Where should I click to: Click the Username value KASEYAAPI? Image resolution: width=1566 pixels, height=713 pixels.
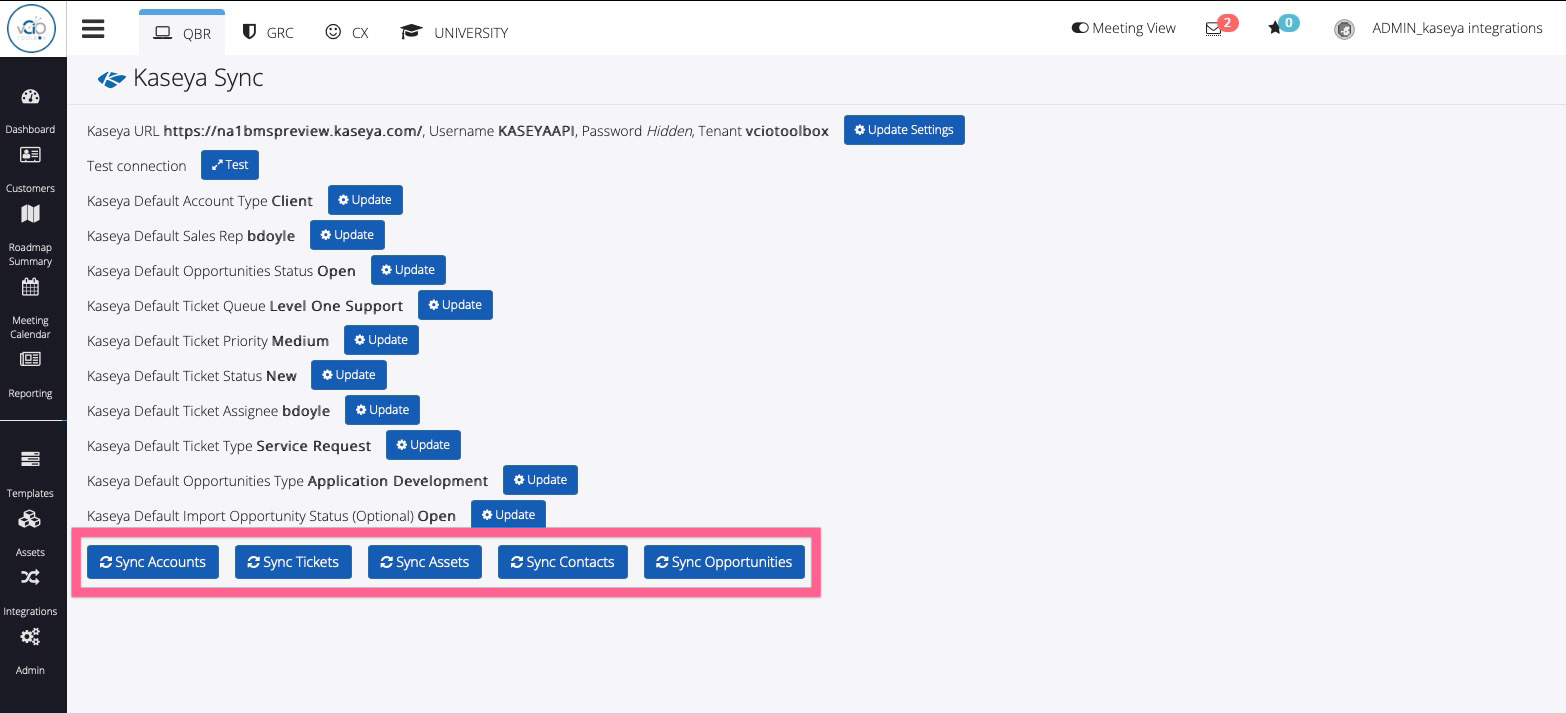(536, 131)
